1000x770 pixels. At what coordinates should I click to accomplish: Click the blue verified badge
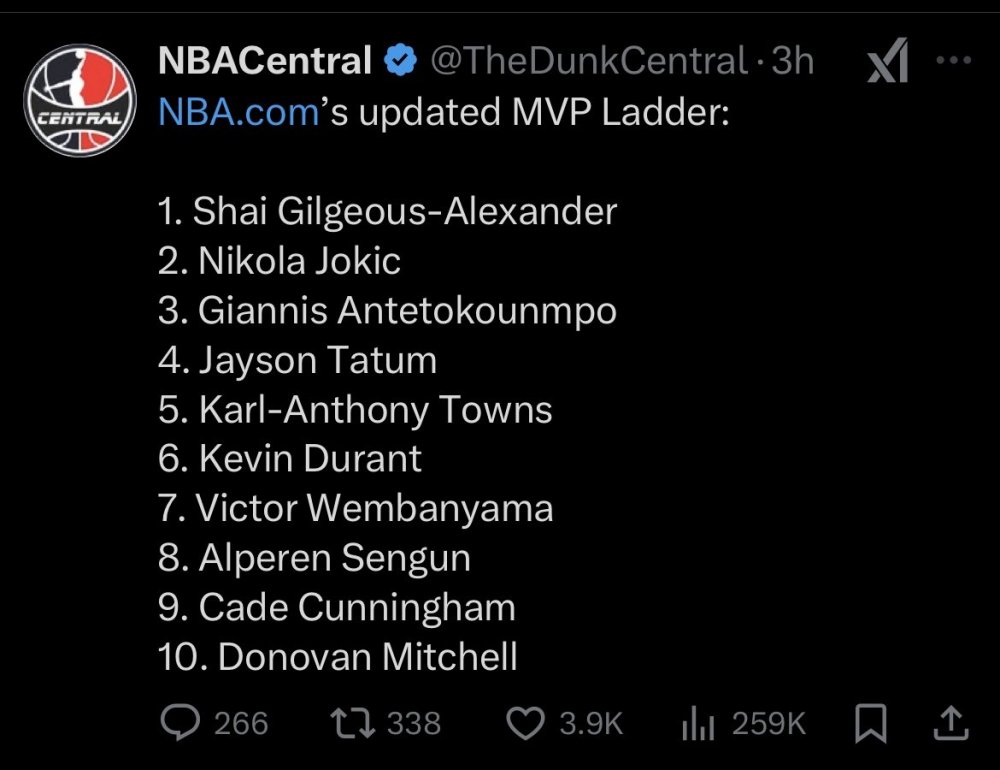click(402, 62)
